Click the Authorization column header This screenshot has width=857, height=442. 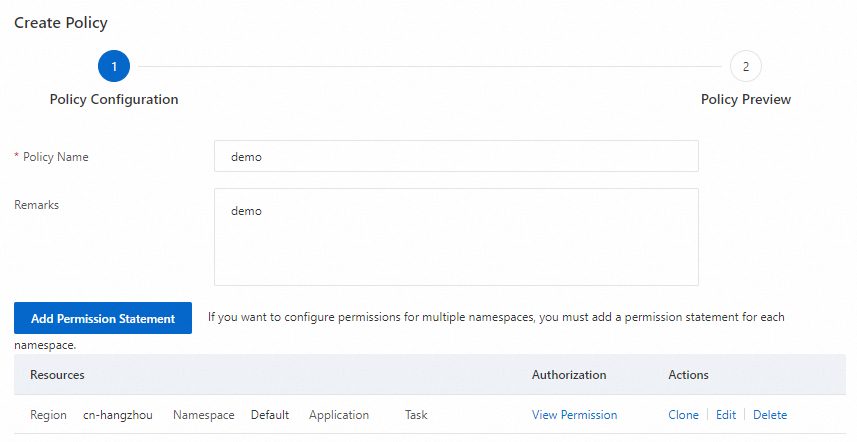tap(569, 375)
